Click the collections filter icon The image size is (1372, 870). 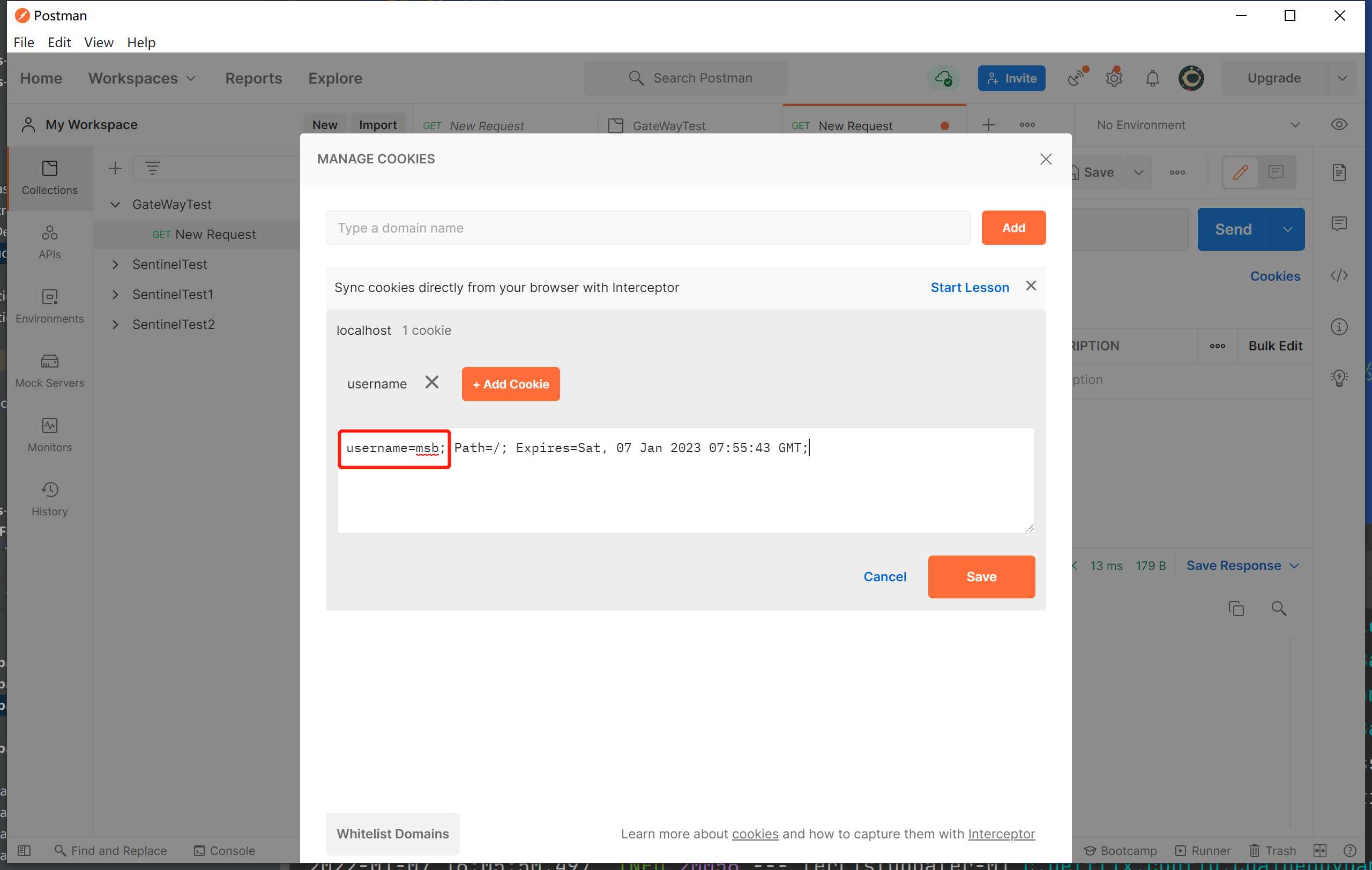[152, 168]
